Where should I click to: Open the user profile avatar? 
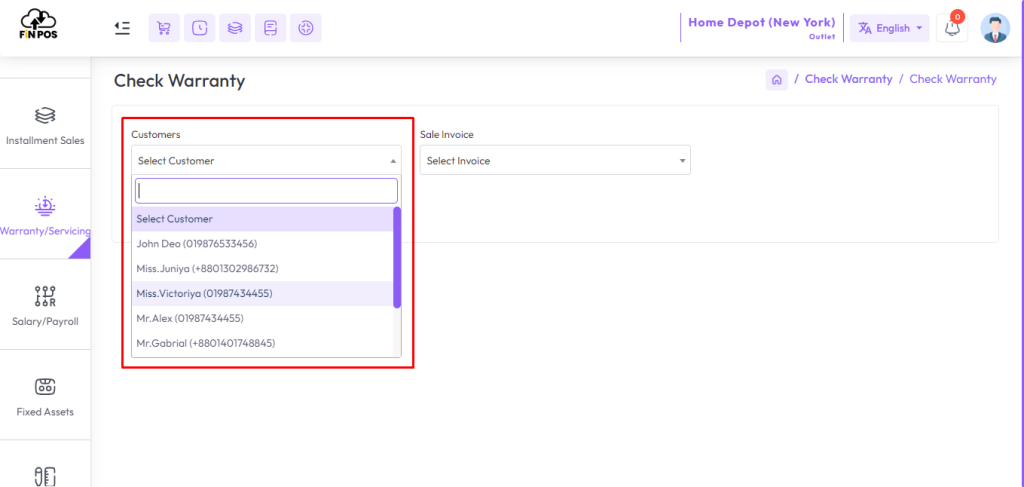click(995, 28)
